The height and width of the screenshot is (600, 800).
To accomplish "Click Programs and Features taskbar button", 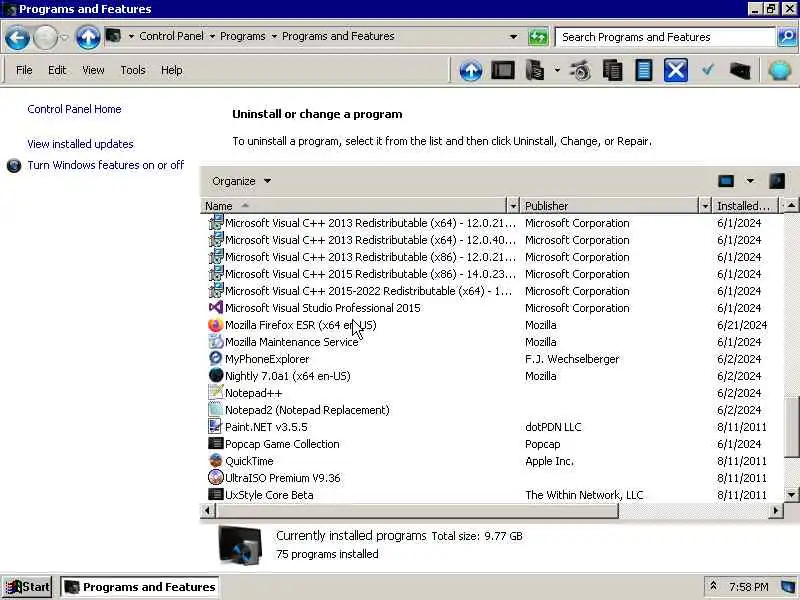I will coord(140,587).
